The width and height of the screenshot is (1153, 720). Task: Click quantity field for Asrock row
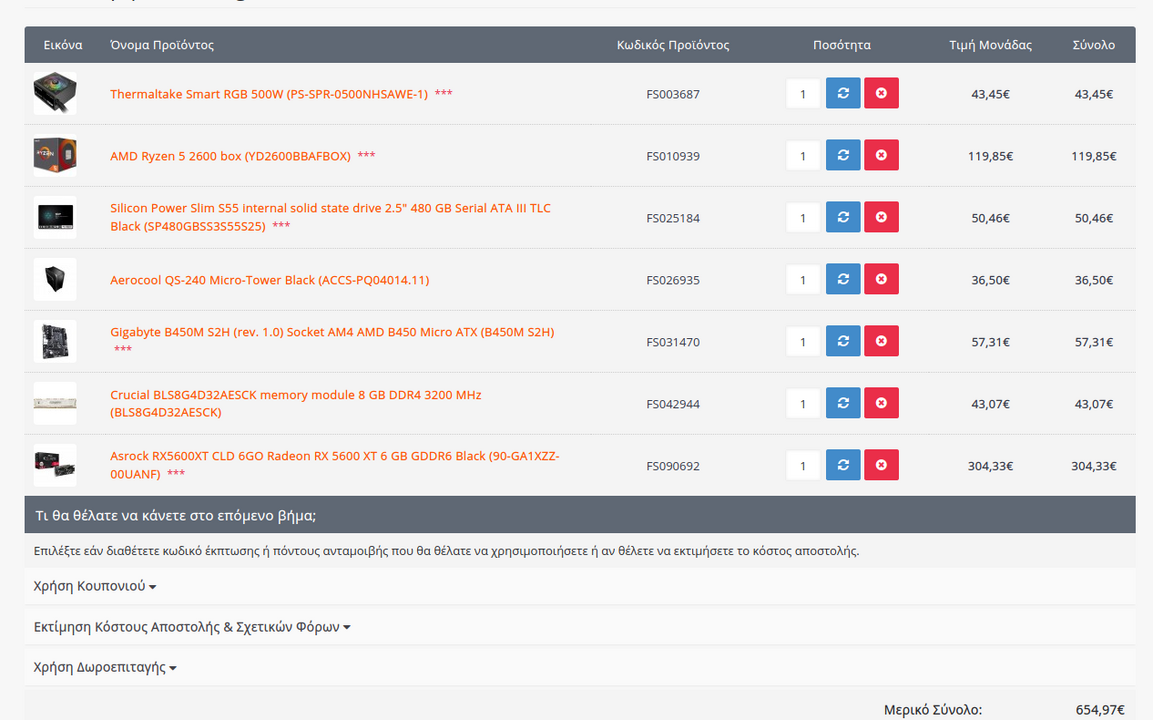coord(803,465)
